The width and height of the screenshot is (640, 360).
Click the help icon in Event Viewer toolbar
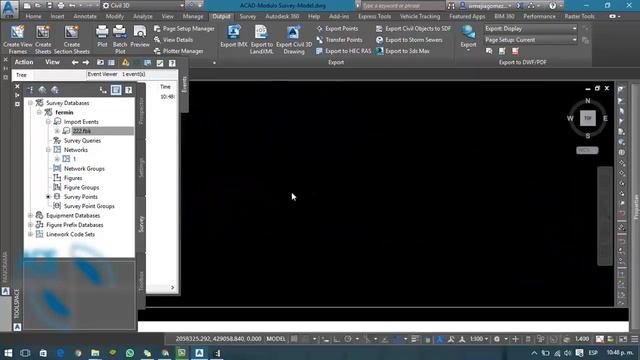point(172,63)
